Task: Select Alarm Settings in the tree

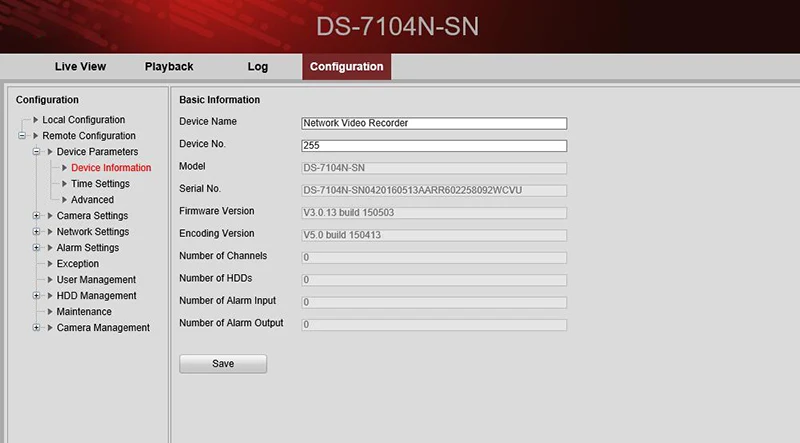Action: [x=88, y=248]
